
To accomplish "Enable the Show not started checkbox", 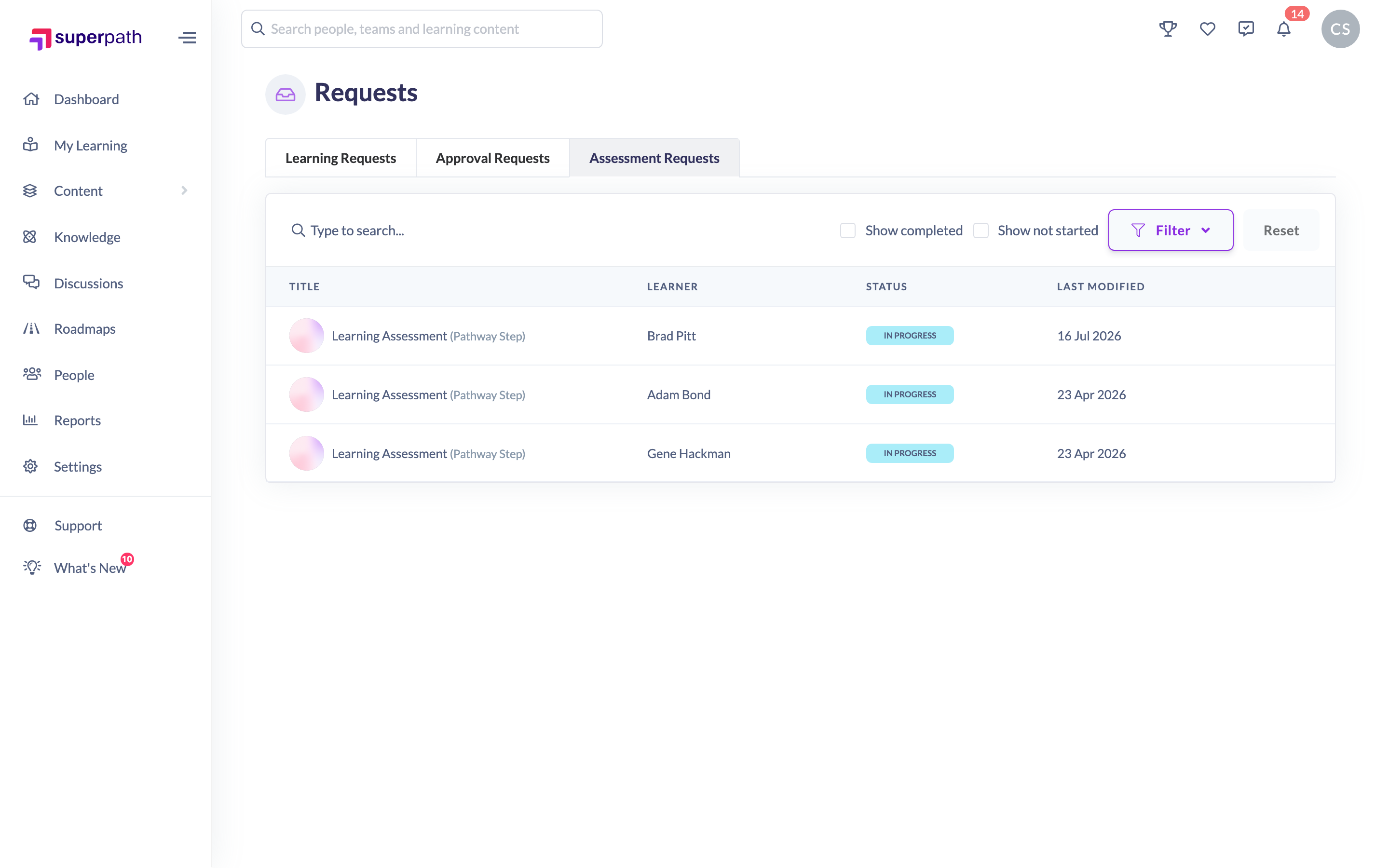I will coord(981,230).
